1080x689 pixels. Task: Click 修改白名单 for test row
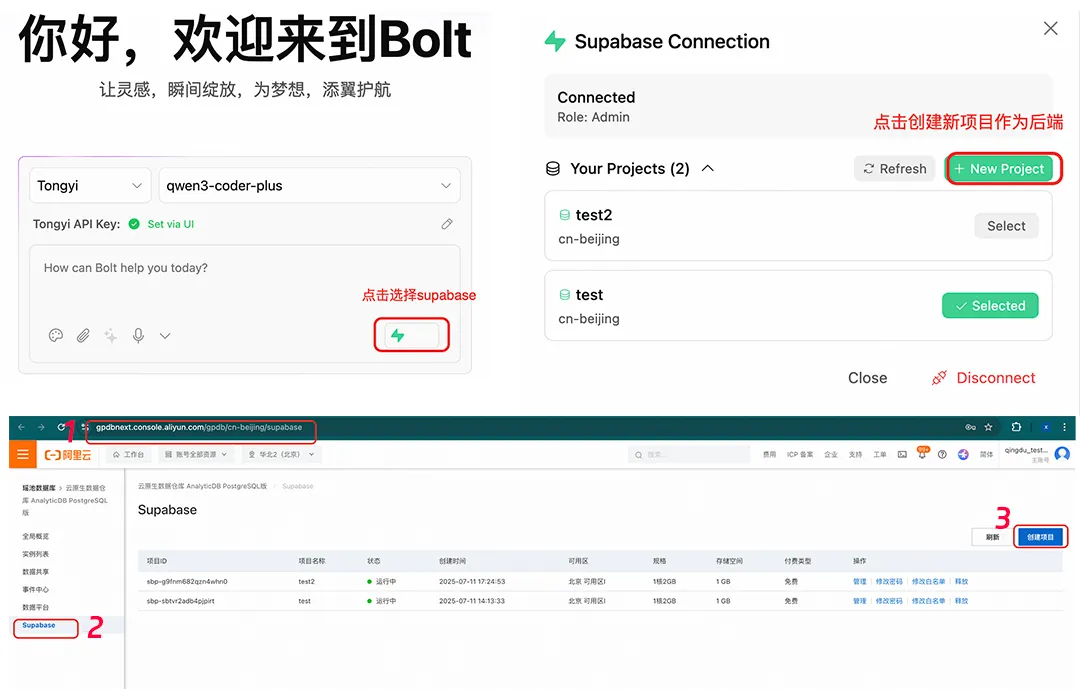pyautogui.click(x=928, y=601)
